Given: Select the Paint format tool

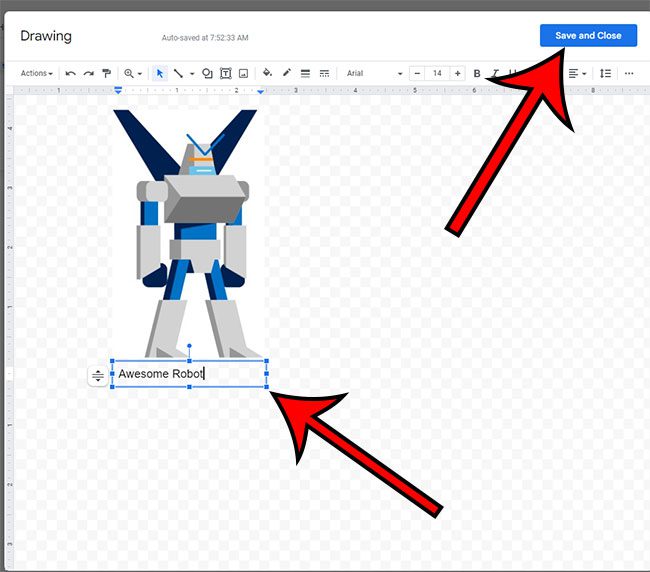Looking at the screenshot, I should tap(106, 73).
